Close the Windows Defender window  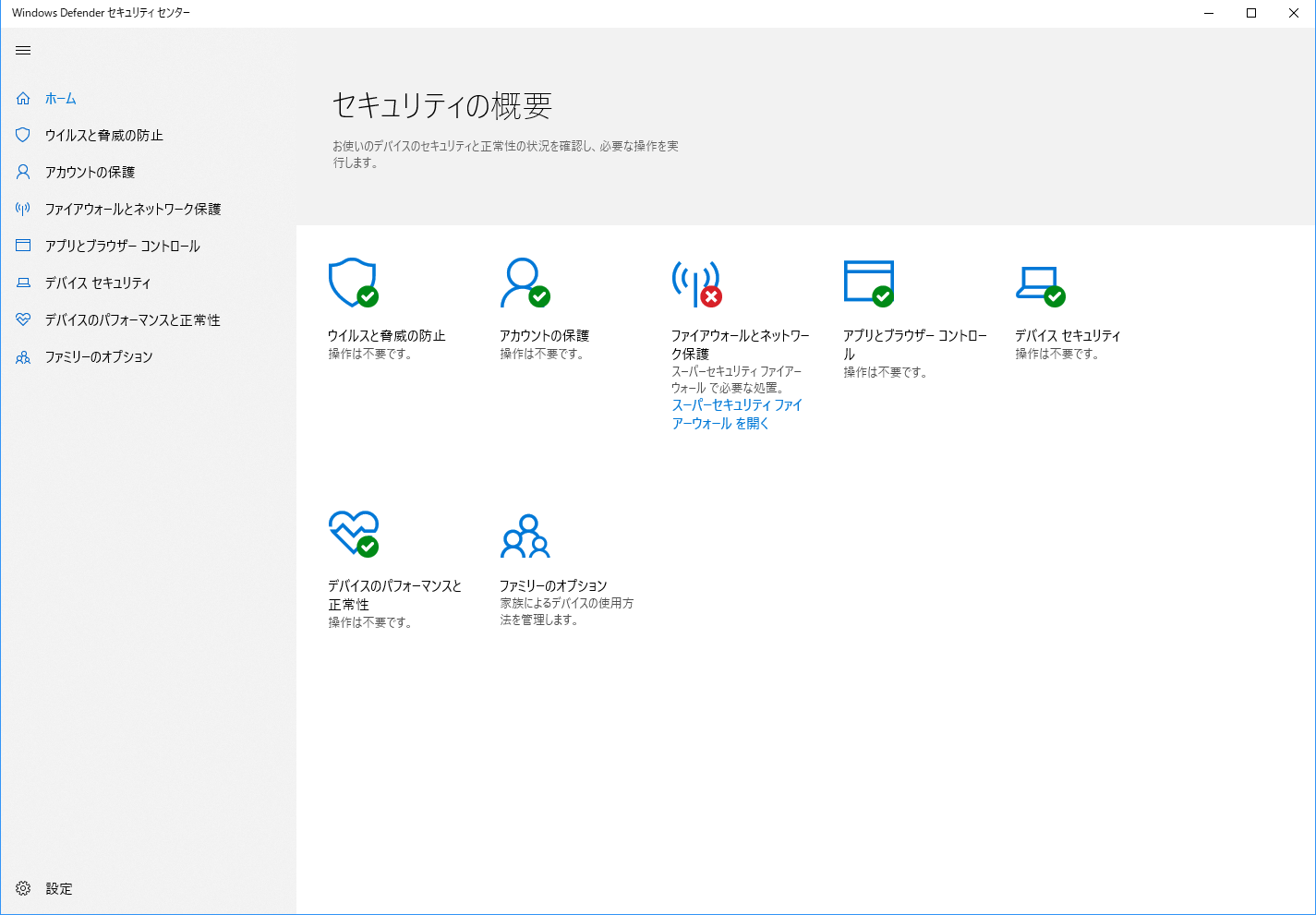coord(1294,13)
